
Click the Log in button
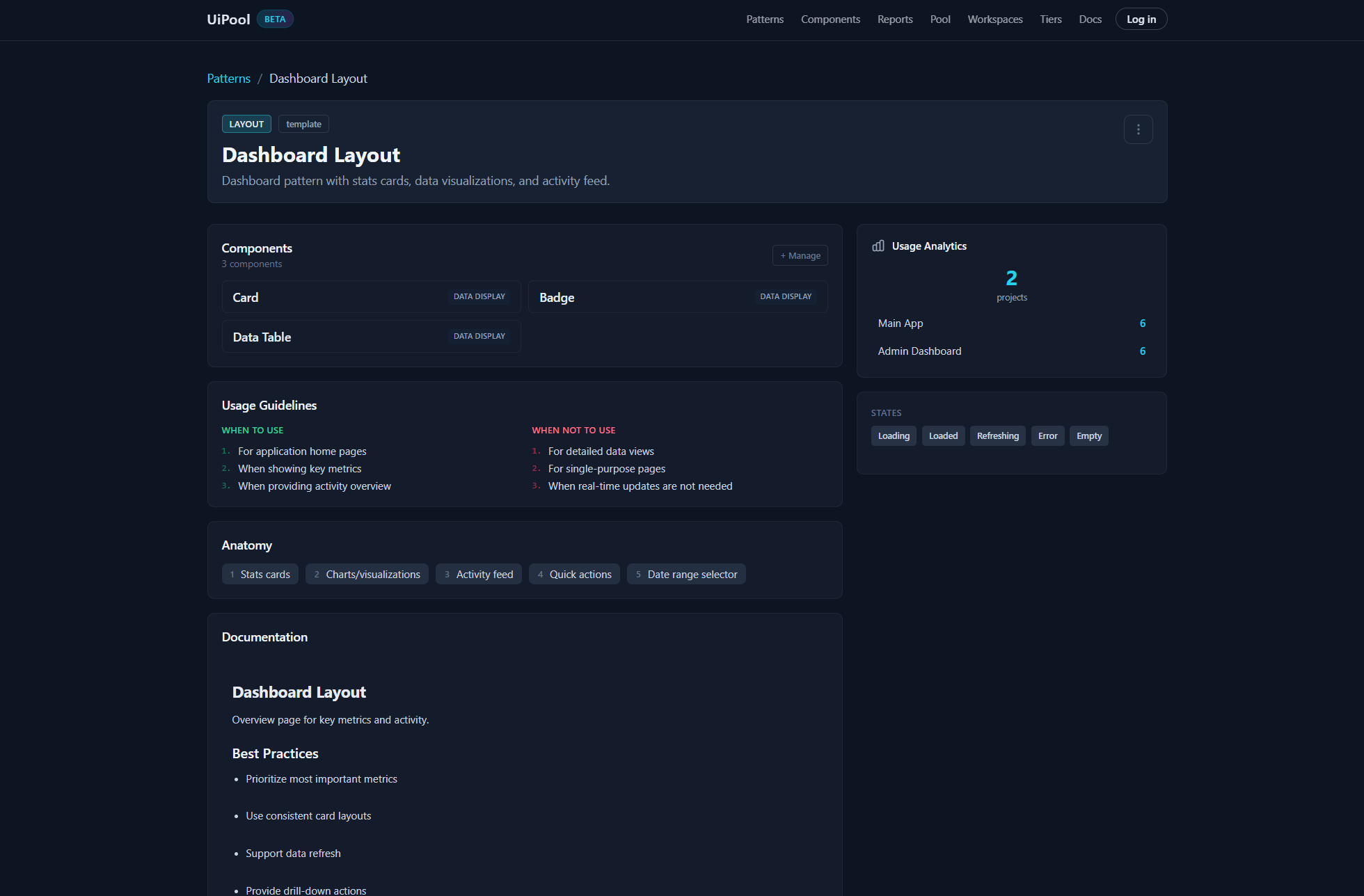tap(1141, 19)
